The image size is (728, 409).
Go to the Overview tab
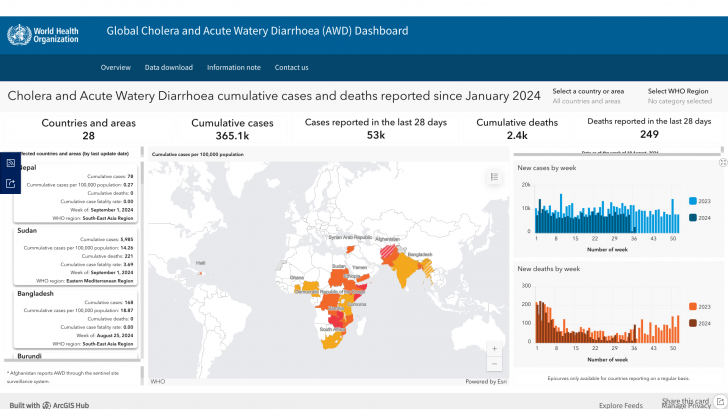pyautogui.click(x=115, y=67)
